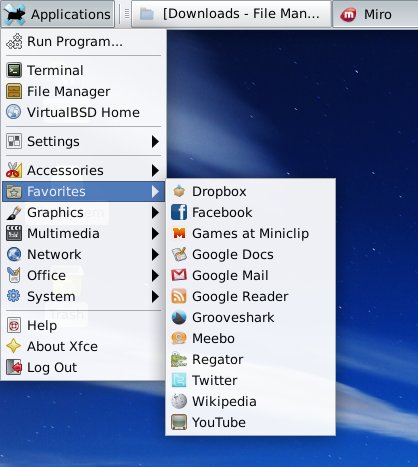Choose Log Out from the menu
The image size is (418, 467).
[x=83, y=367]
